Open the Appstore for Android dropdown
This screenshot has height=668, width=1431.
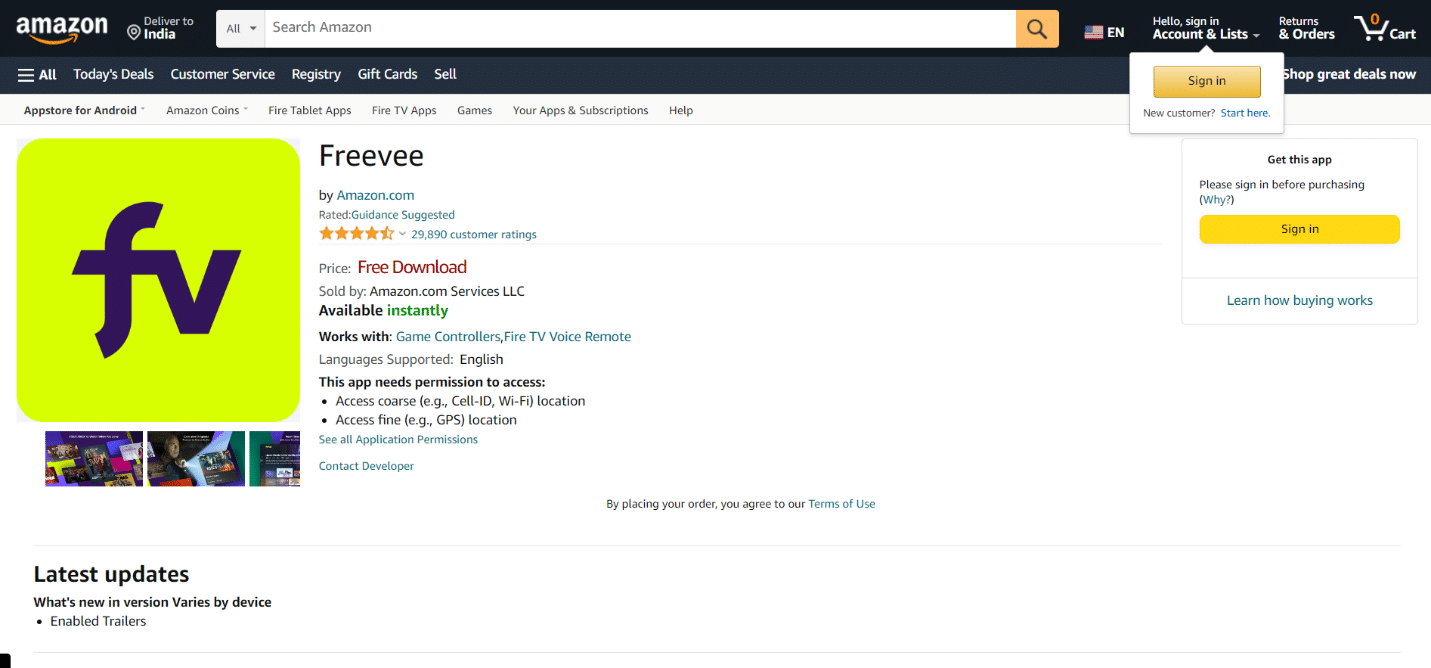click(85, 110)
